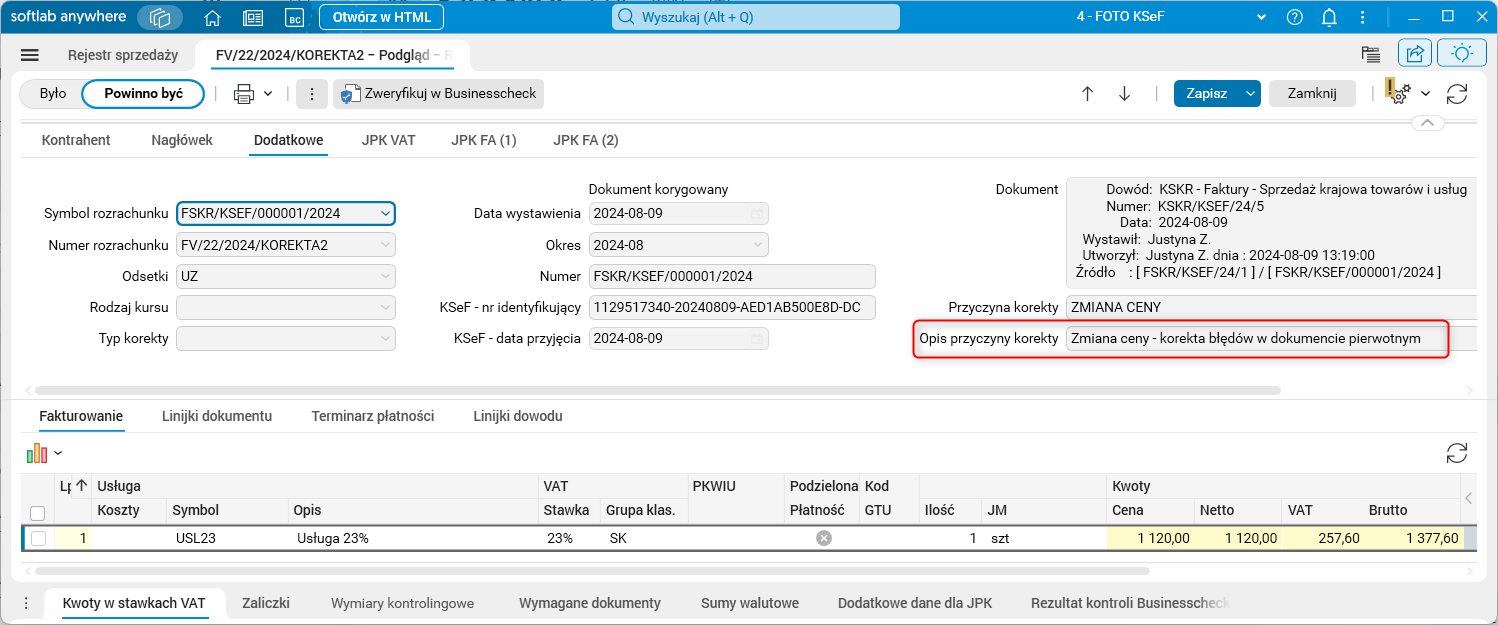This screenshot has height=625, width=1498.
Task: Open the Rejestr sprzedaży tab
Action: coord(123,55)
